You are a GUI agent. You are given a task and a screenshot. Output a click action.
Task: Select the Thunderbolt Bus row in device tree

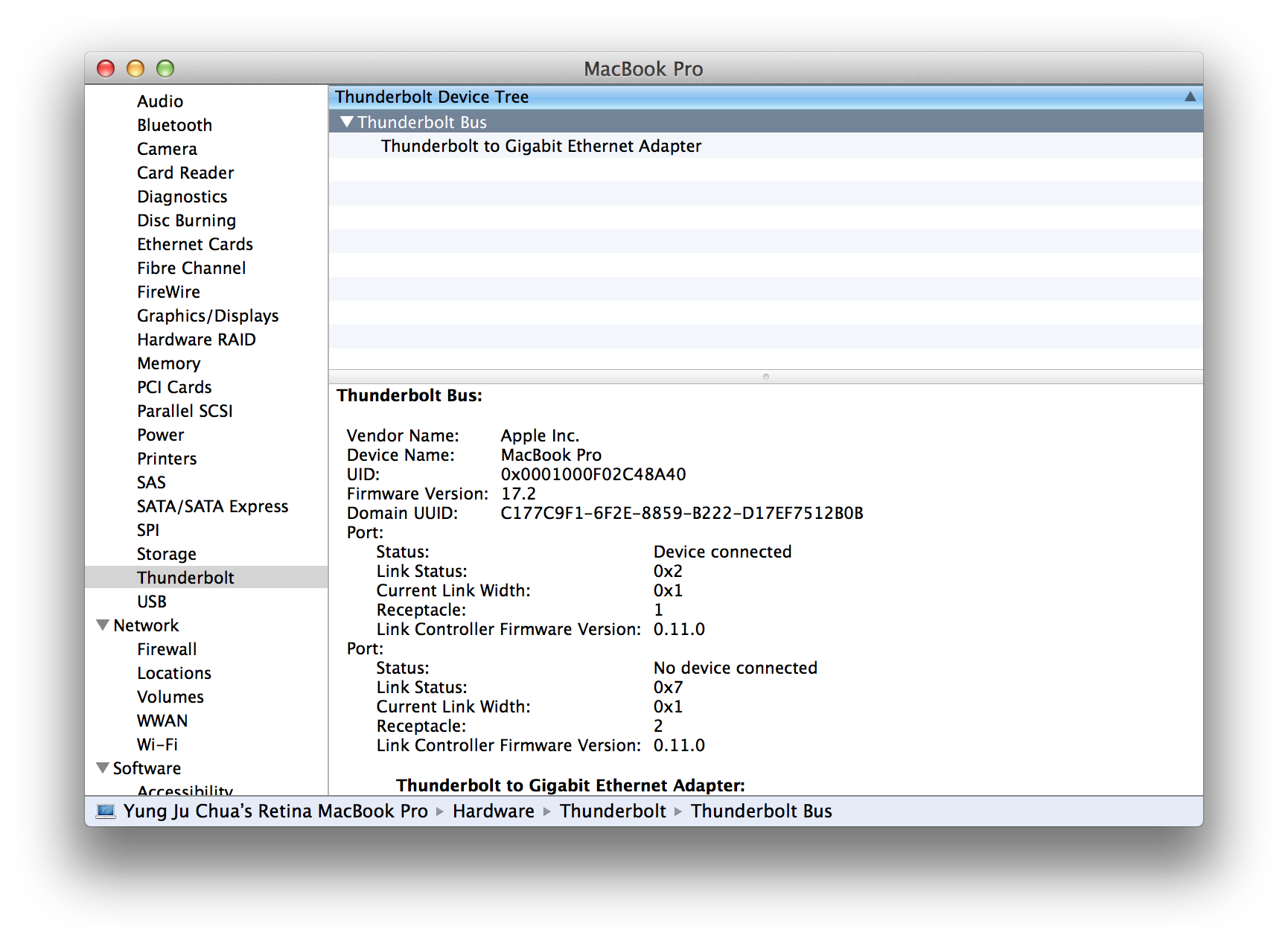click(x=765, y=121)
